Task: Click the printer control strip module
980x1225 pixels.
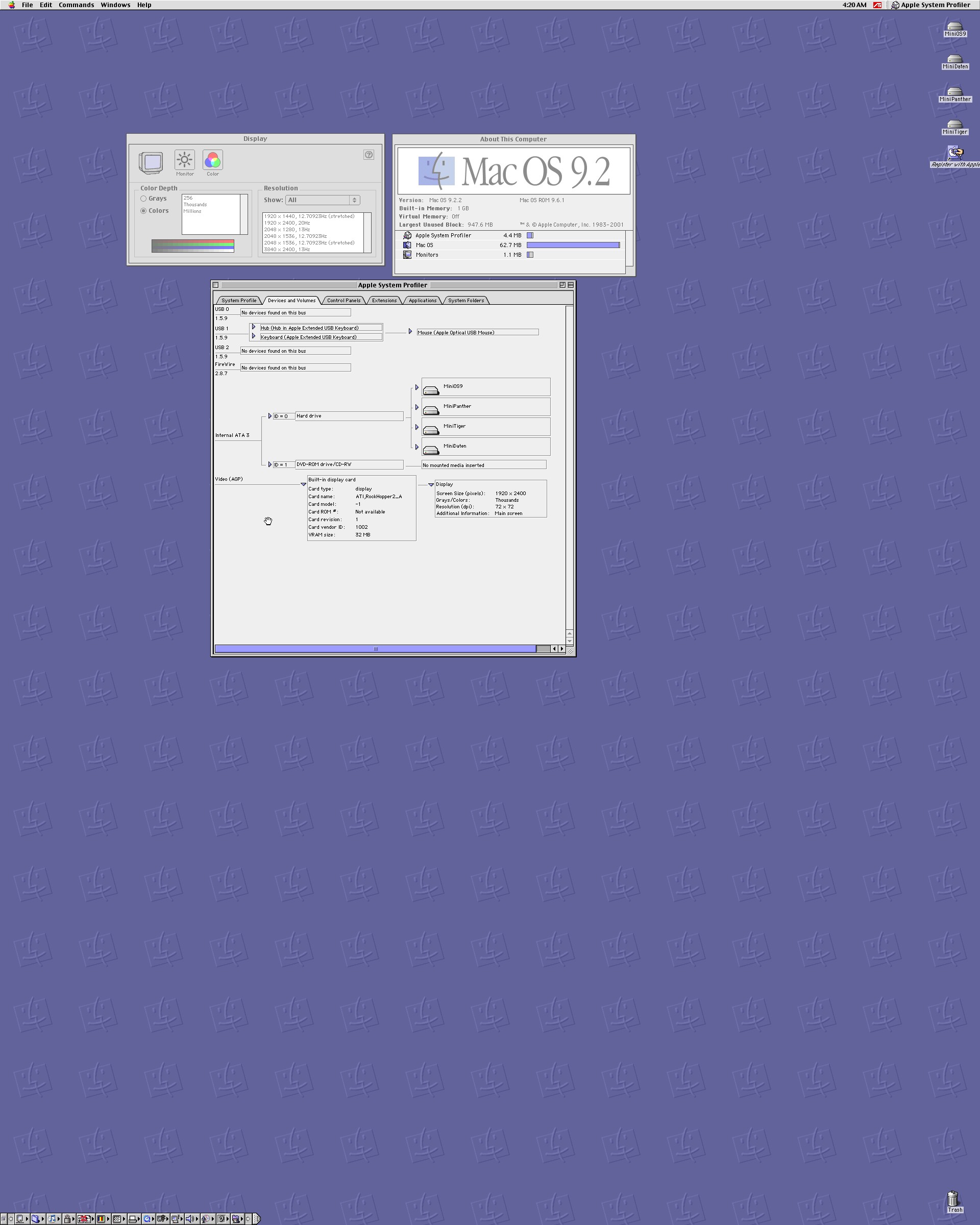Action: (x=132, y=1219)
